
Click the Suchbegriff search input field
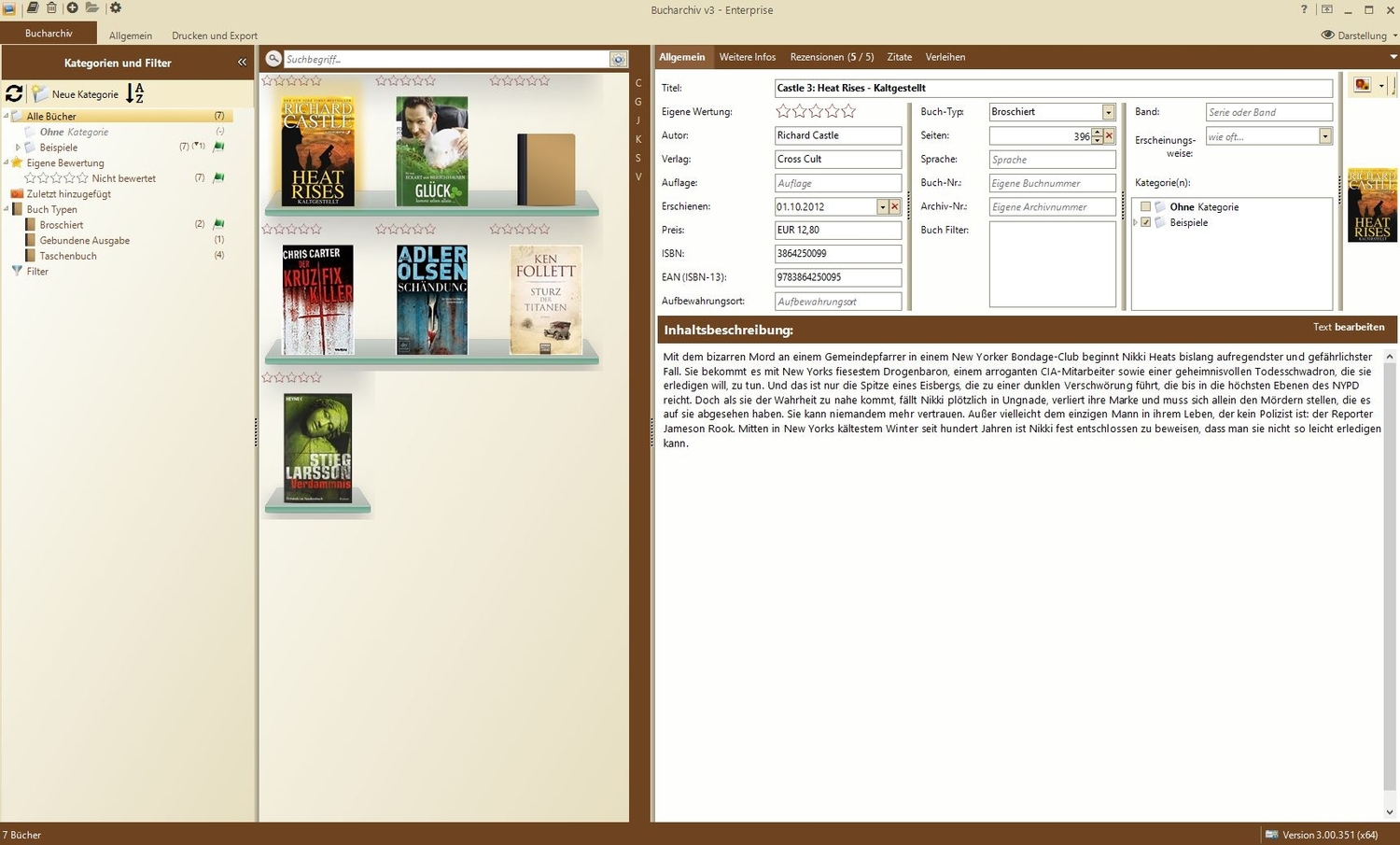click(x=446, y=59)
